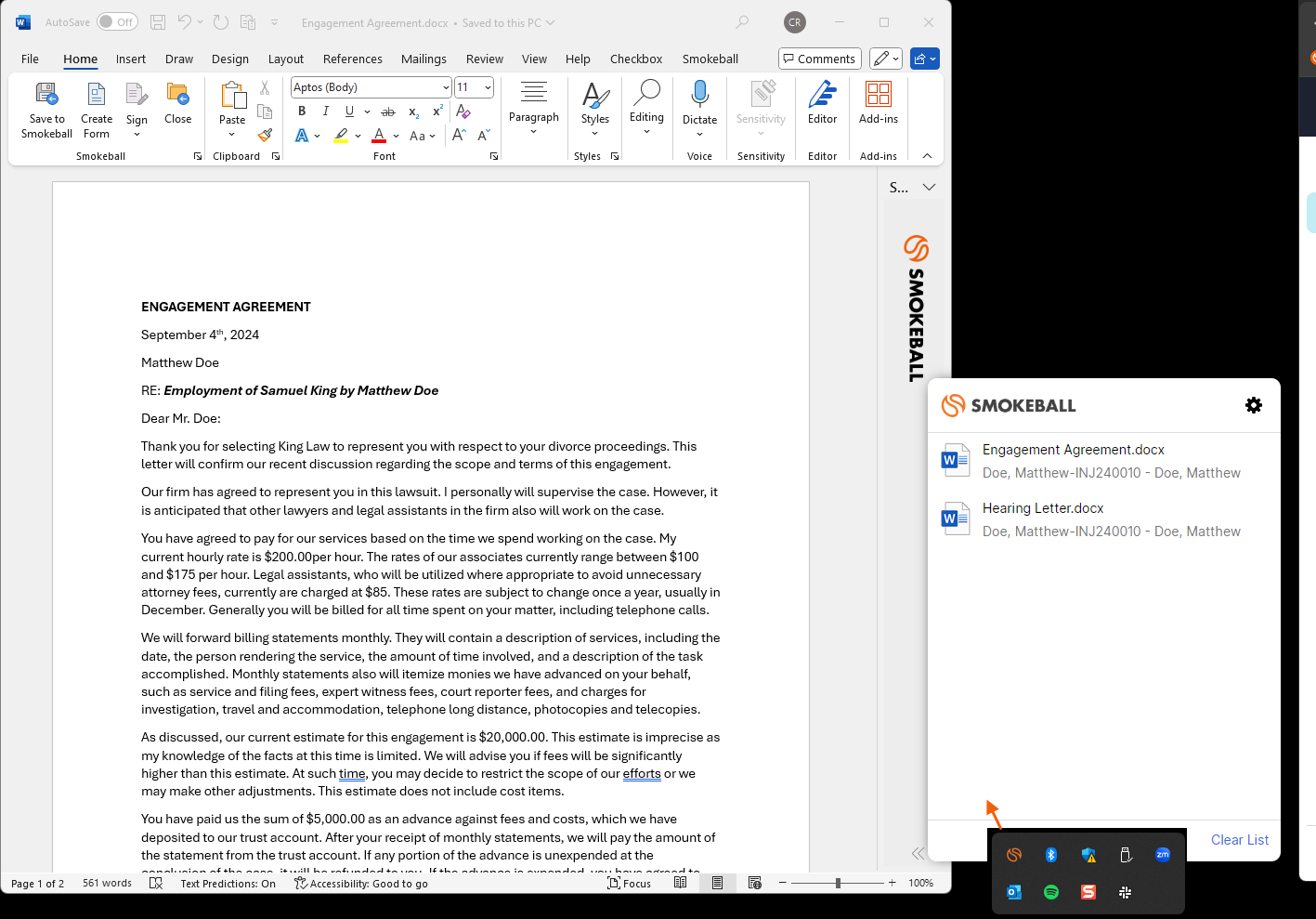Screen dimensions: 1316x919
Task: Open the Smokeball ribbon tab
Action: point(710,59)
